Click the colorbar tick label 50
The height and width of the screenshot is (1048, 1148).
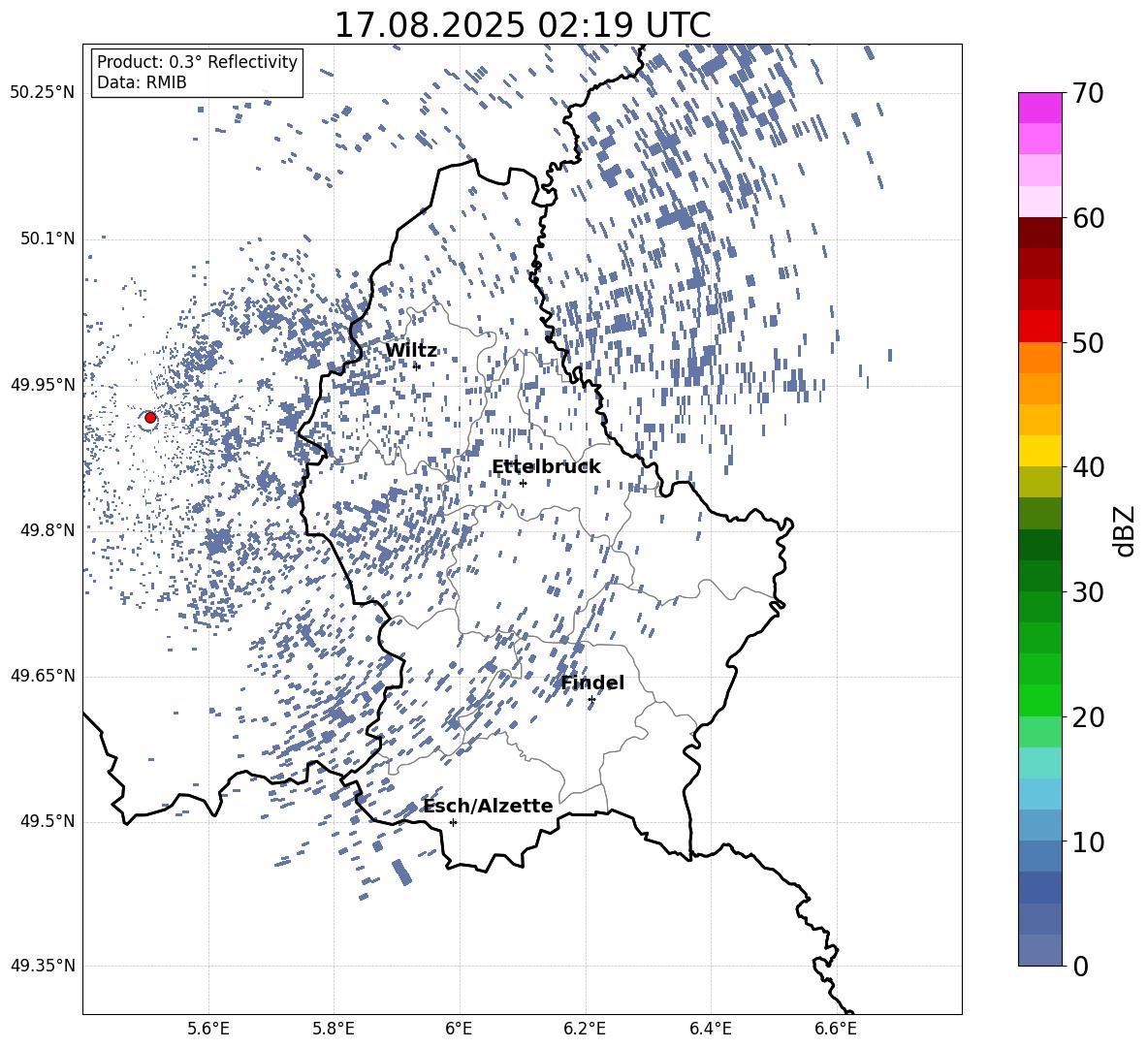tap(1089, 343)
